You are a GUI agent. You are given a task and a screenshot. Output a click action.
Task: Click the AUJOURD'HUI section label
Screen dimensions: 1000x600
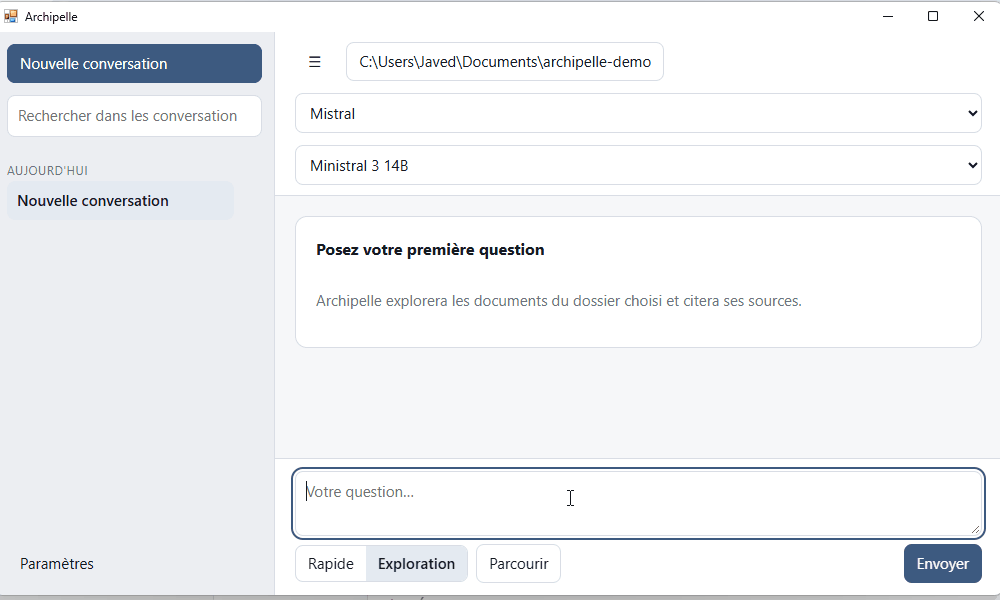[47, 171]
